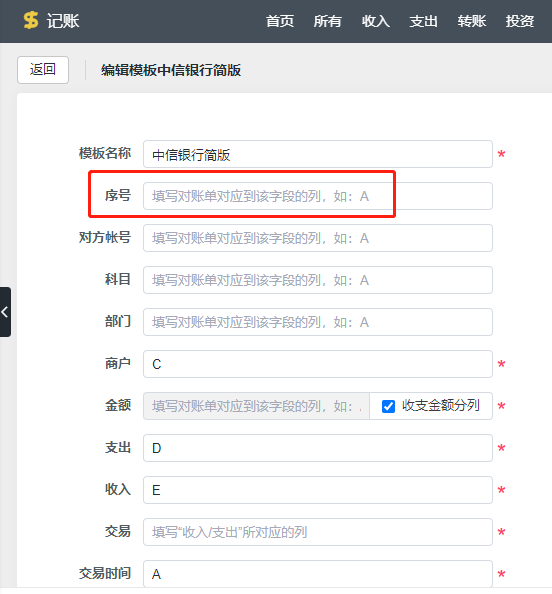The height and width of the screenshot is (594, 552).
Task: Focus the 交易 column input field
Action: tap(318, 532)
